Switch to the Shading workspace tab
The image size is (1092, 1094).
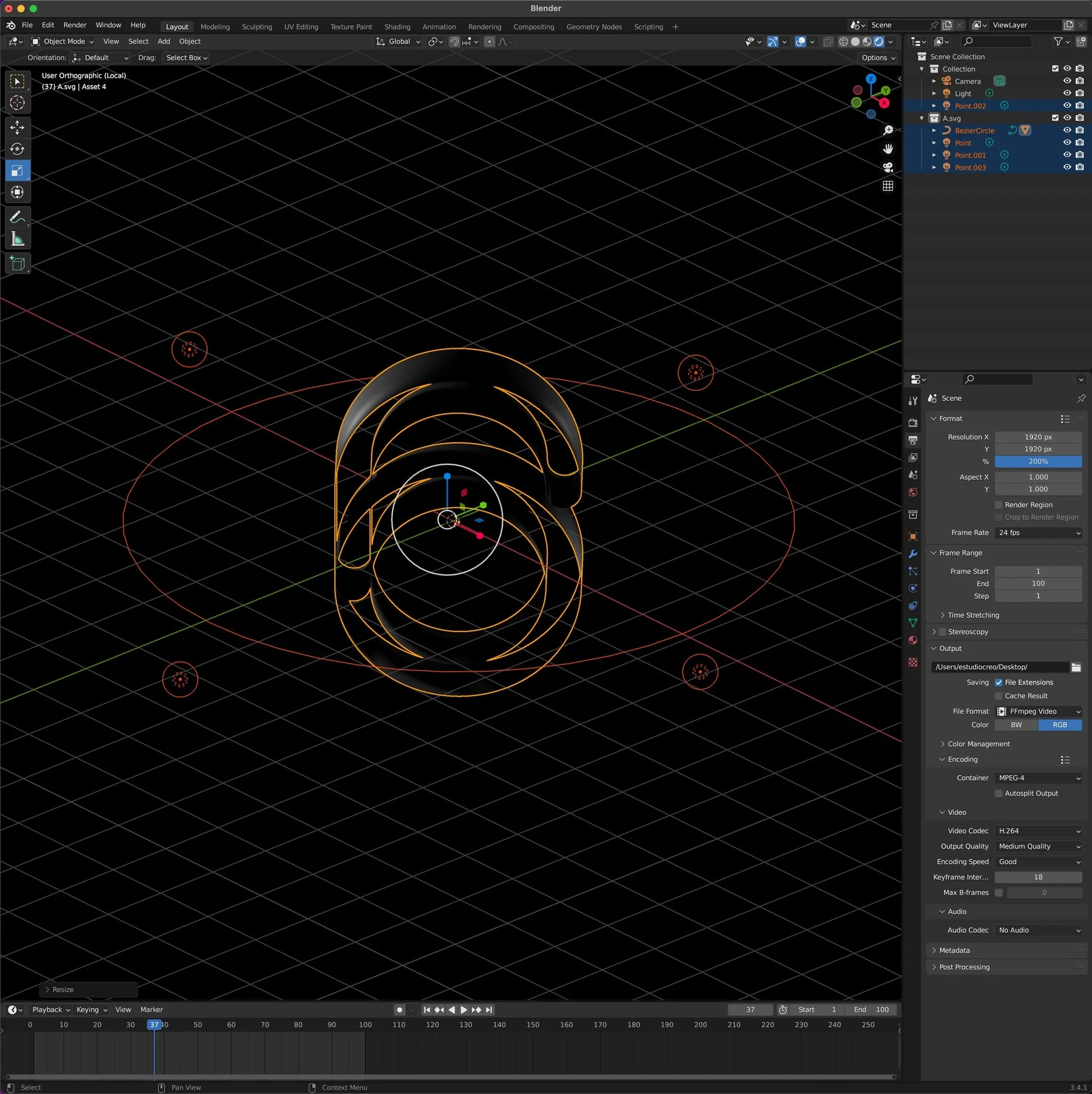397,27
